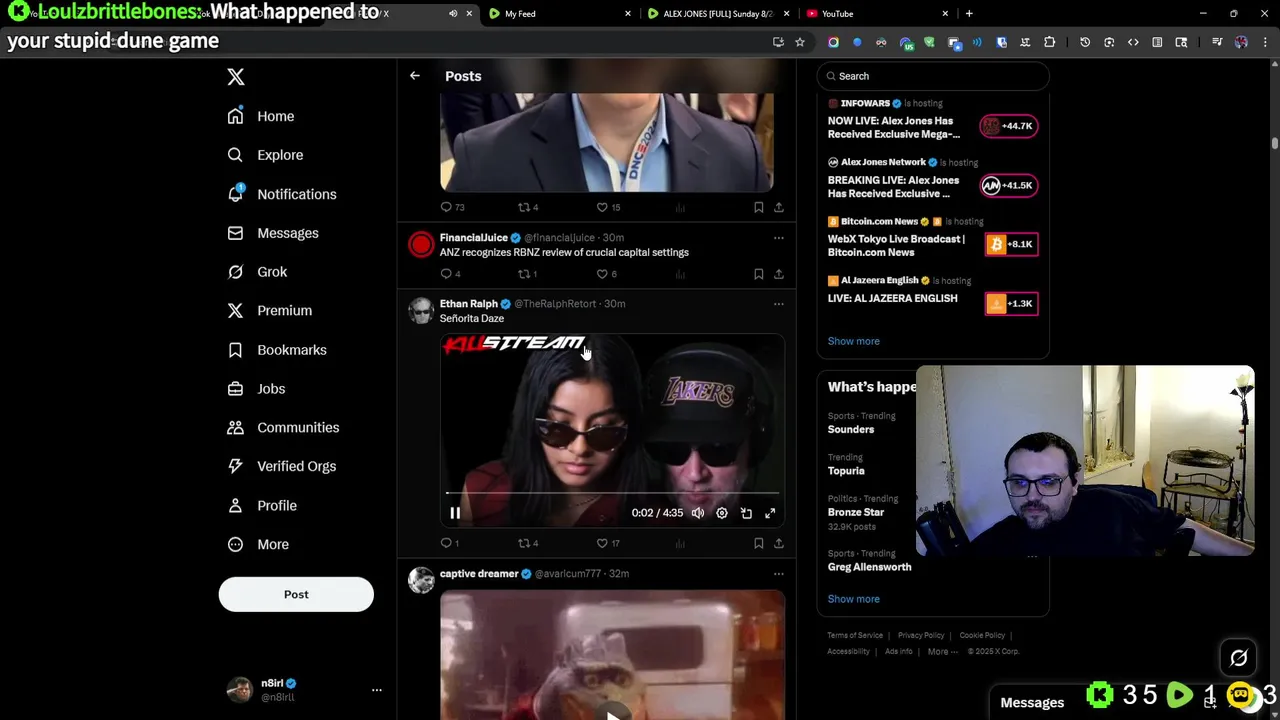
Task: Open the browser extensions puzzle menu
Action: click(1050, 42)
